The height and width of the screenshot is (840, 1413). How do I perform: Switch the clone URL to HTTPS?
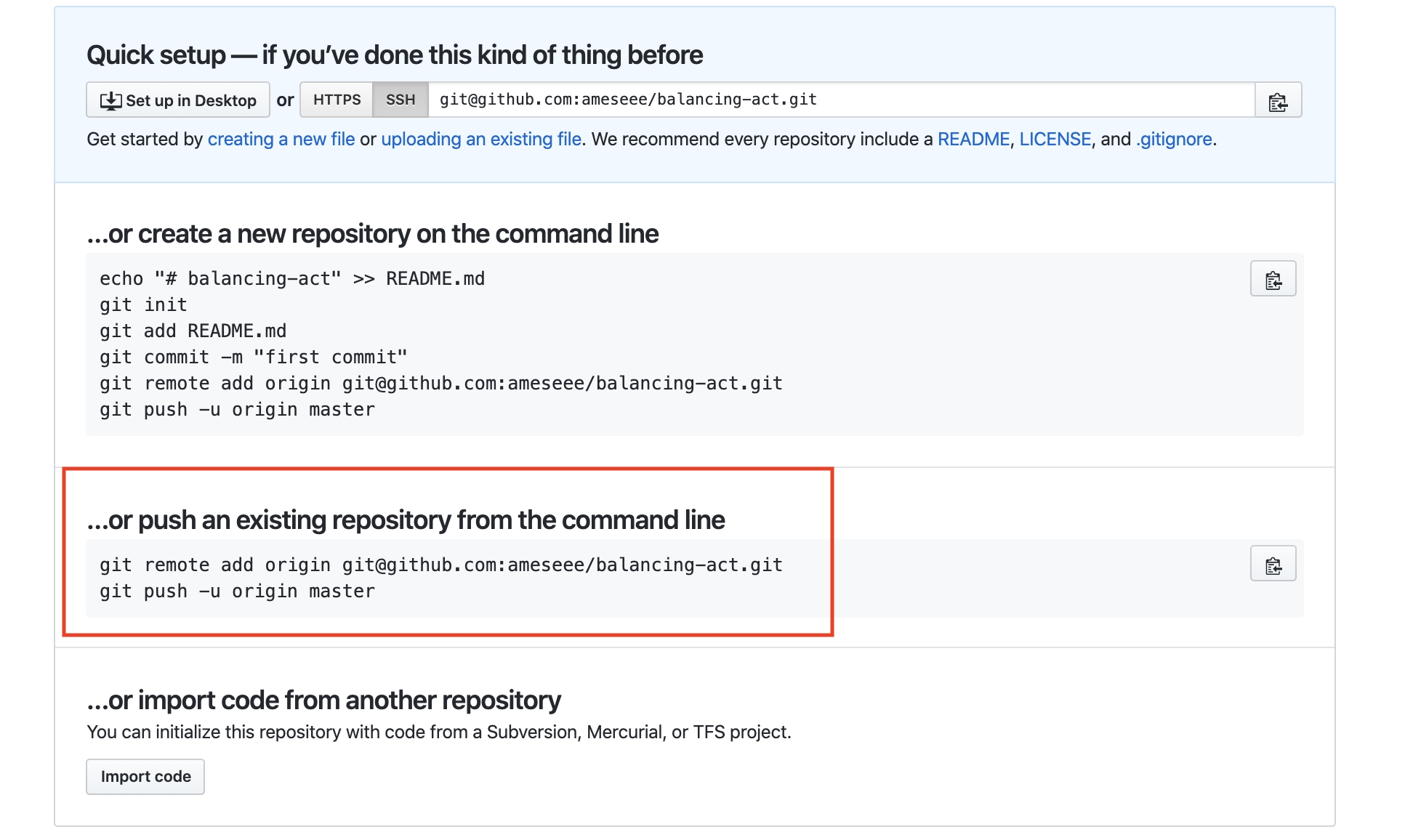pyautogui.click(x=337, y=100)
